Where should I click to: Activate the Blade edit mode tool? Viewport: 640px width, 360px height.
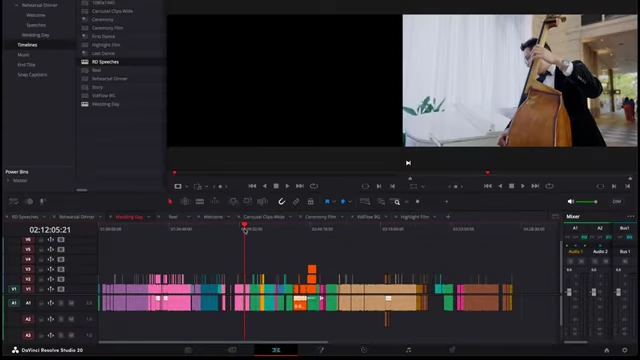pos(200,201)
